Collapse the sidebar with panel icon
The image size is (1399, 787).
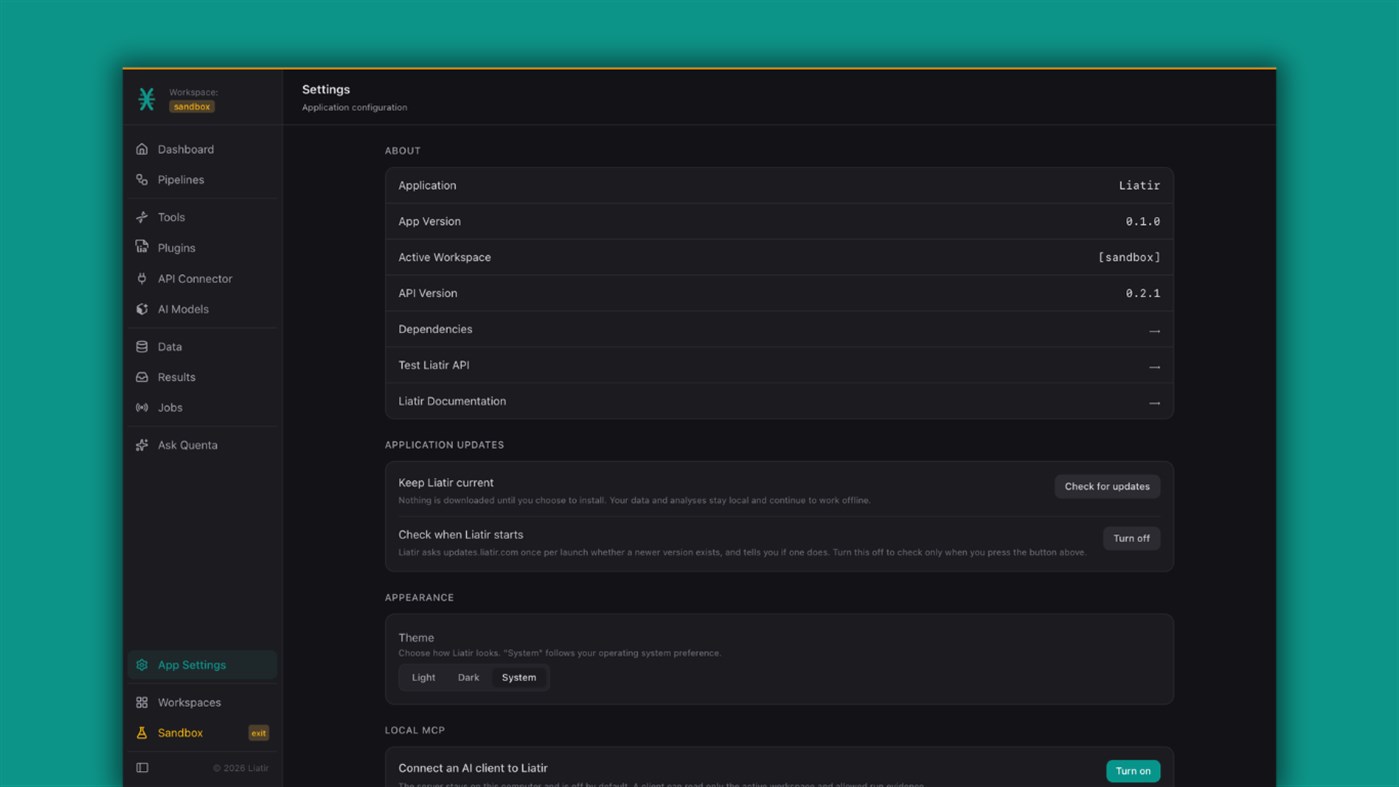142,768
